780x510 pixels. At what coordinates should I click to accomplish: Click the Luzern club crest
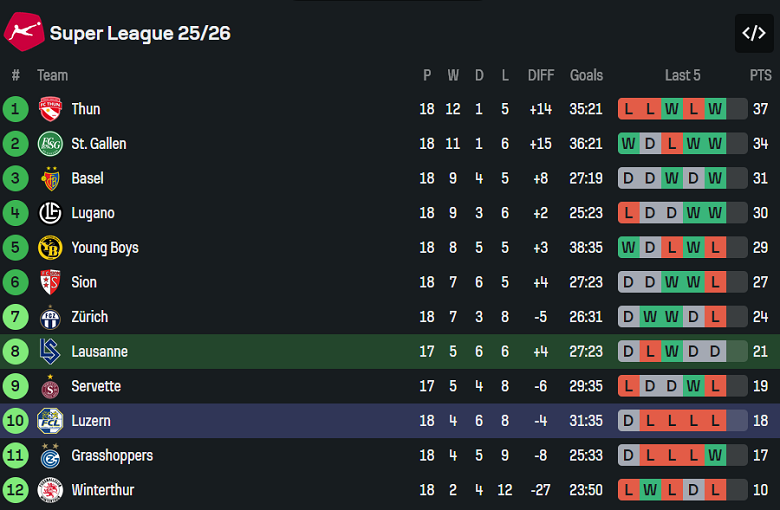(x=50, y=421)
